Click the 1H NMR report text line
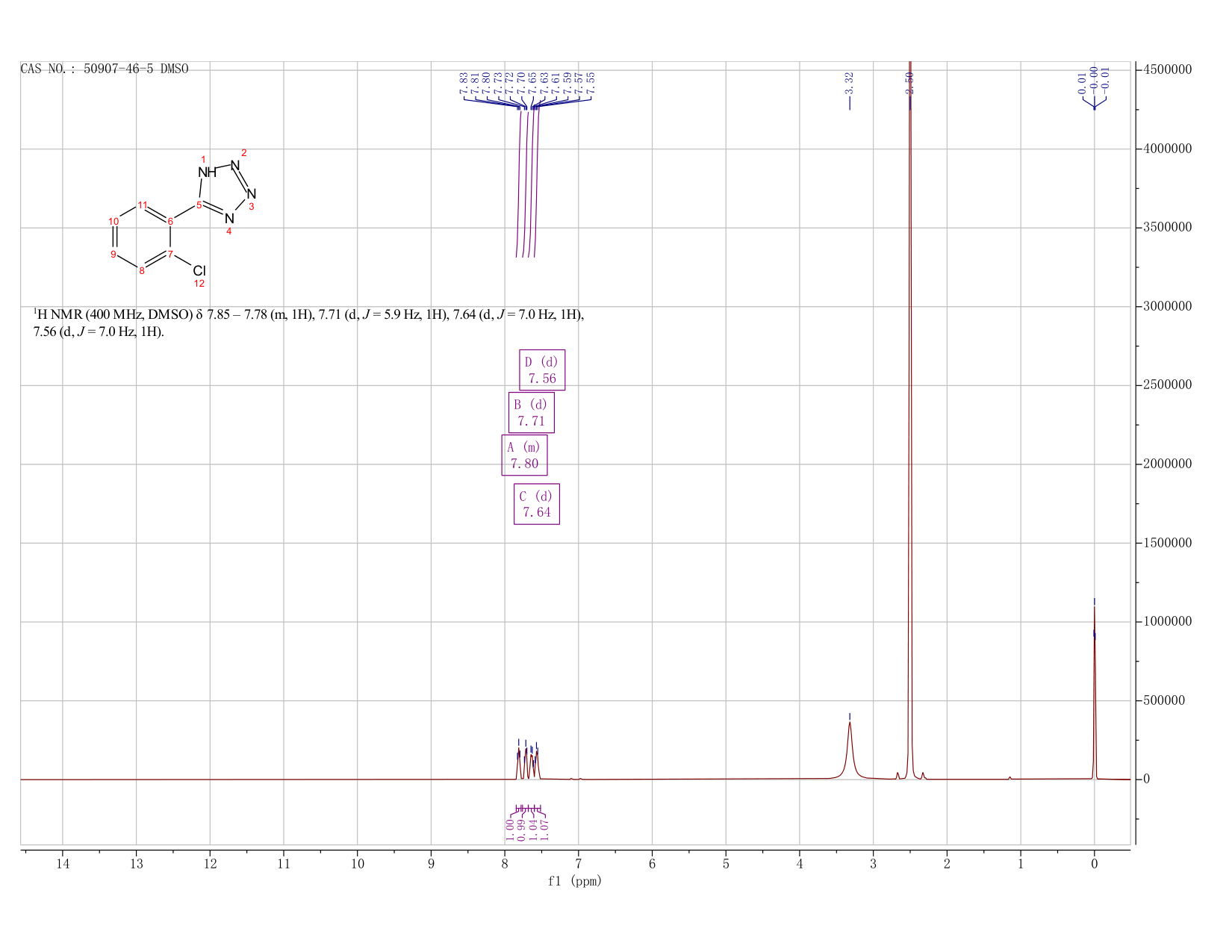The width and height of the screenshot is (1232, 952). (308, 323)
